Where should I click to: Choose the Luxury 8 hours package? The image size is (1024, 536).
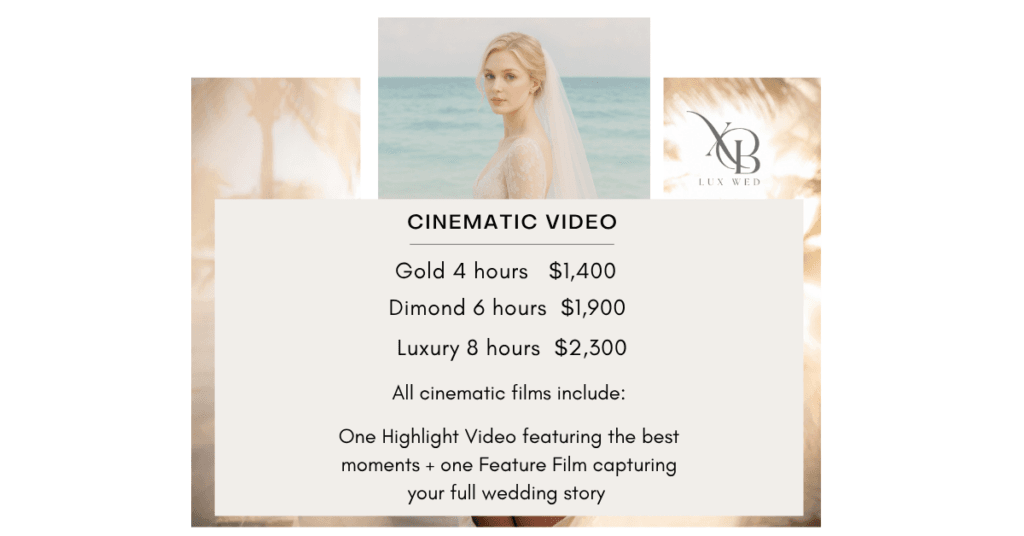coord(468,348)
